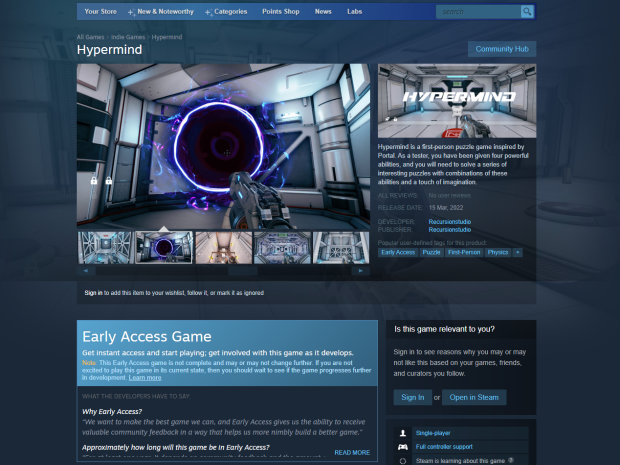Viewport: 620px width, 465px height.
Task: Click the Sign In button
Action: pyautogui.click(x=412, y=397)
